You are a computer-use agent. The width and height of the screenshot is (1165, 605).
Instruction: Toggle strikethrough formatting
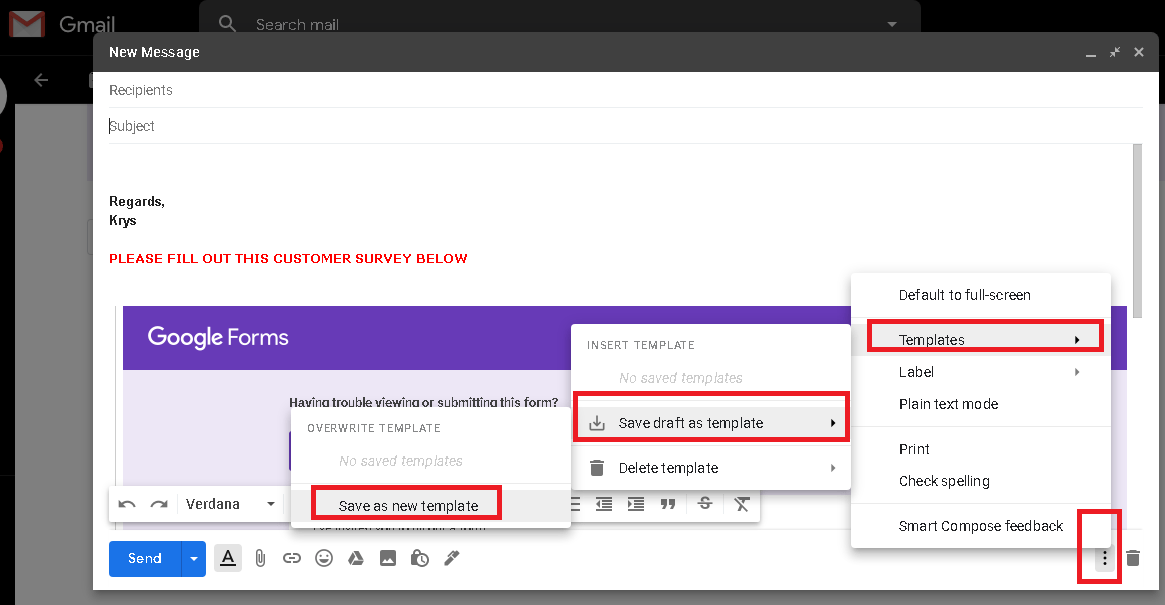pyautogui.click(x=705, y=503)
